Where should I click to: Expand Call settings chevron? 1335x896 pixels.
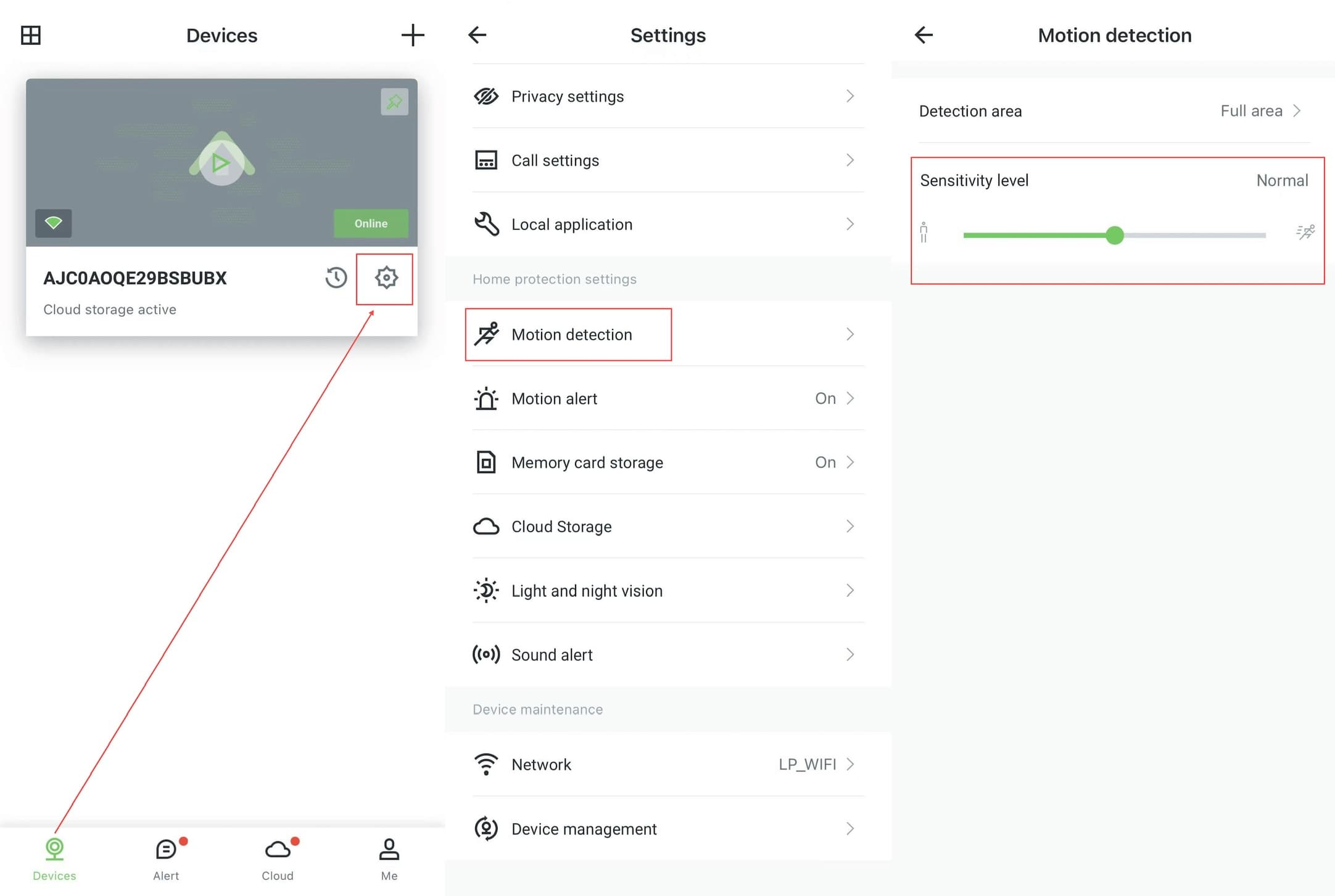850,160
